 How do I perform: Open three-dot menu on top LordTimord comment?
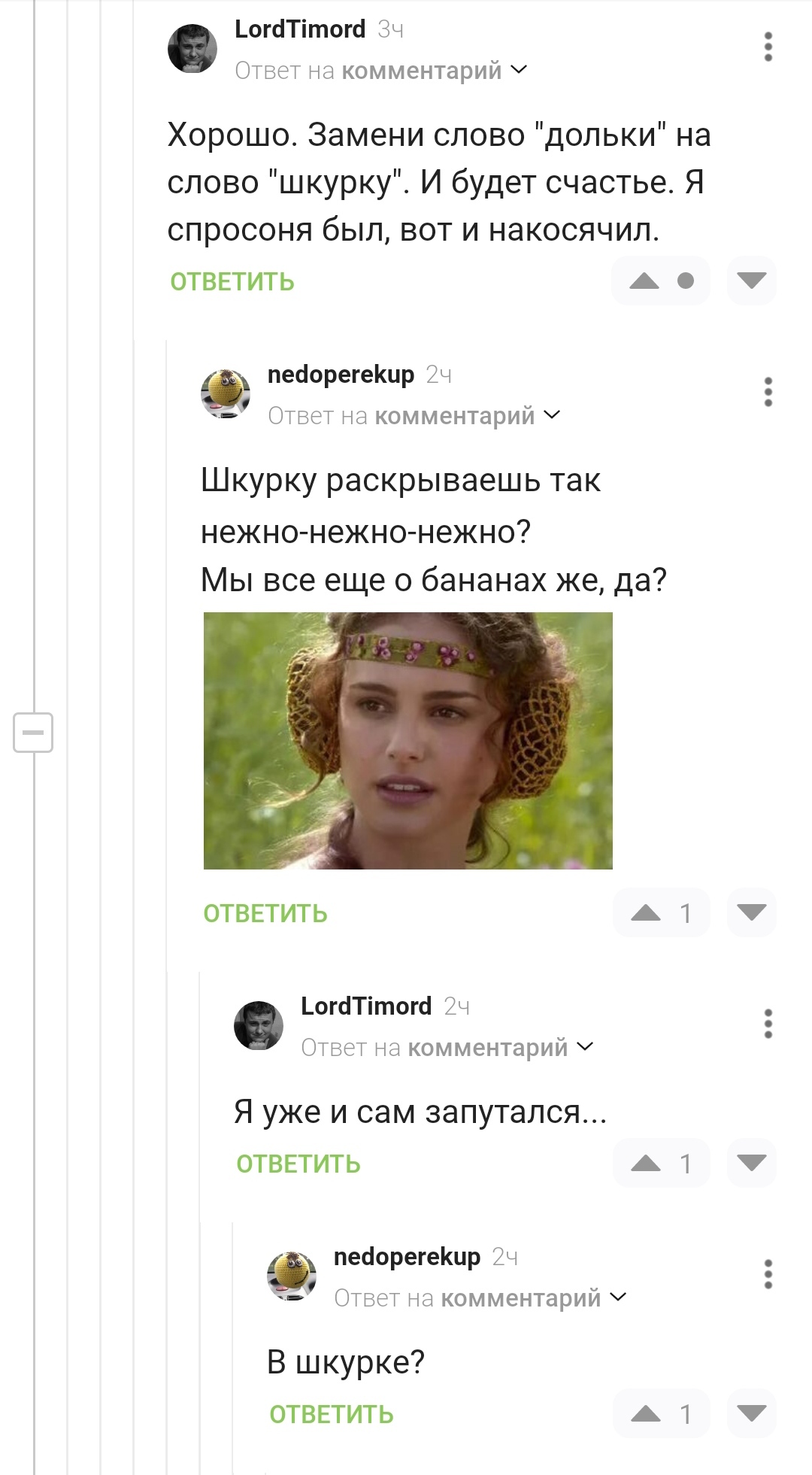768,47
